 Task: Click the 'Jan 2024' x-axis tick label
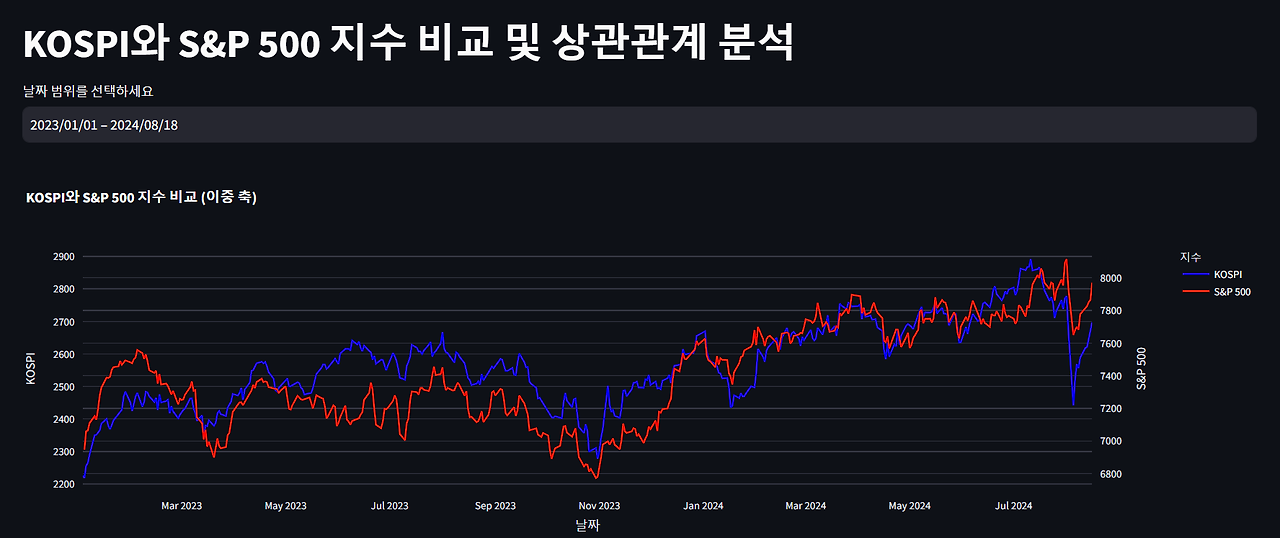pyautogui.click(x=703, y=506)
